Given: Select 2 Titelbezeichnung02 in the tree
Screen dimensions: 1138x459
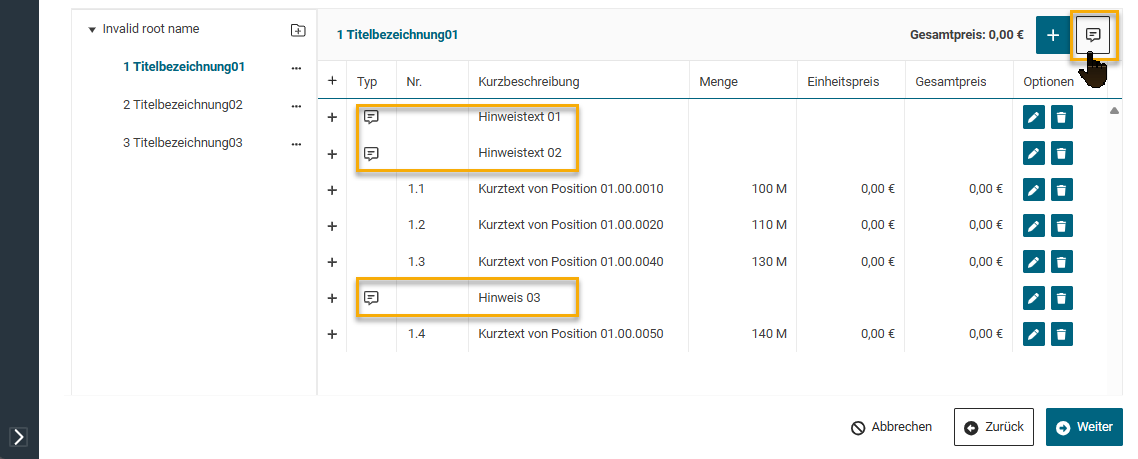Looking at the screenshot, I should (183, 105).
